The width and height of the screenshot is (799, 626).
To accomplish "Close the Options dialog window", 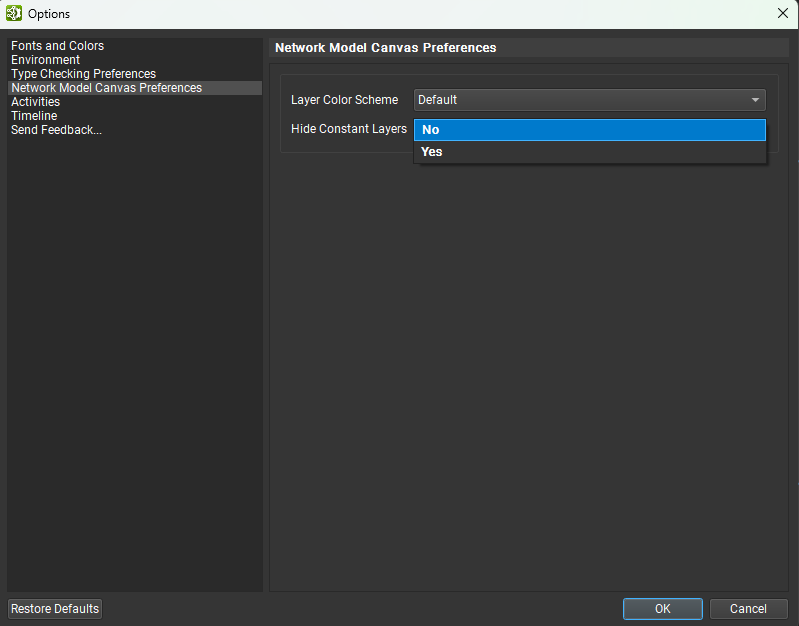I will point(782,14).
